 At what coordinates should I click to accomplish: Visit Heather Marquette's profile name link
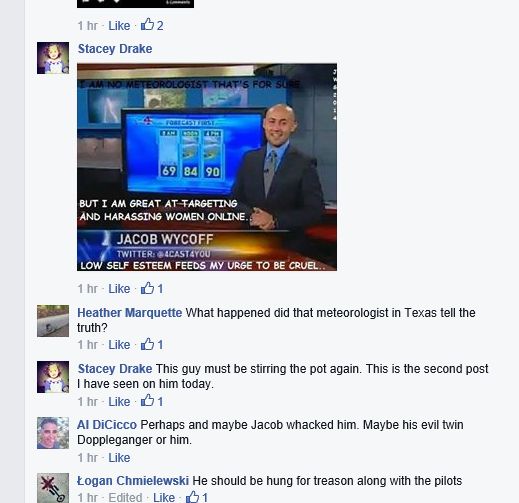pos(130,313)
